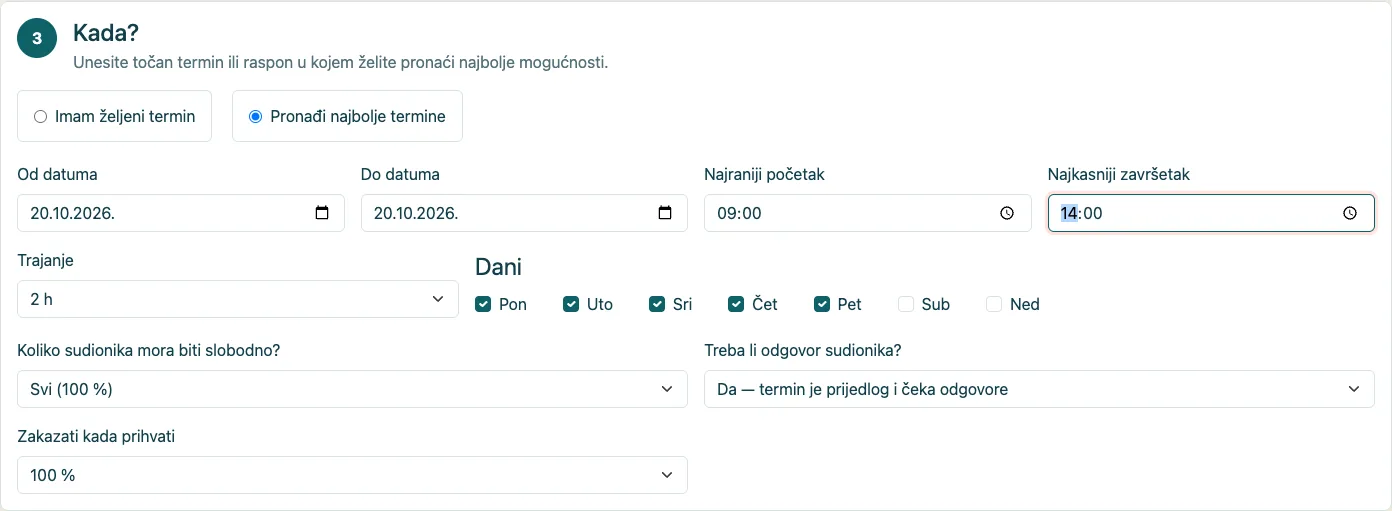Uncheck the Sri day checkbox

[657, 304]
